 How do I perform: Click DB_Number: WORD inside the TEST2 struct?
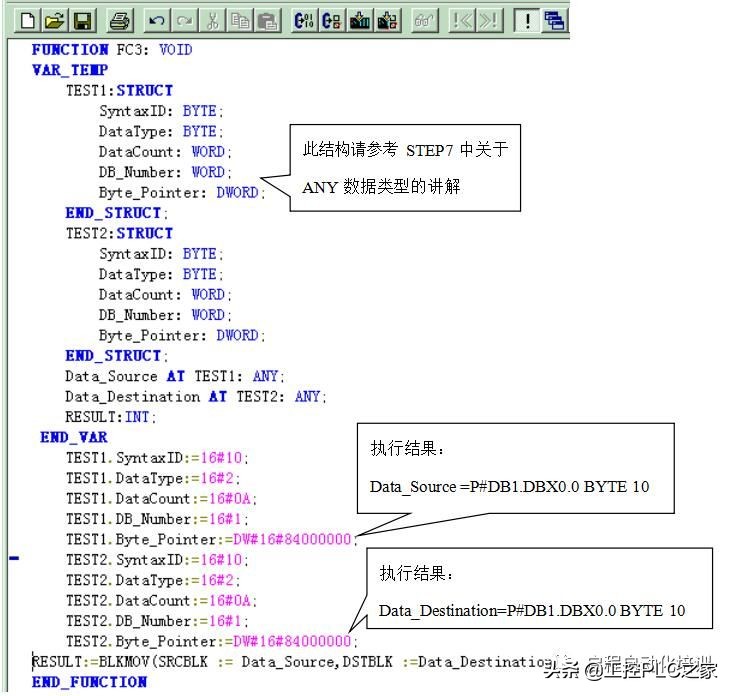coord(165,315)
